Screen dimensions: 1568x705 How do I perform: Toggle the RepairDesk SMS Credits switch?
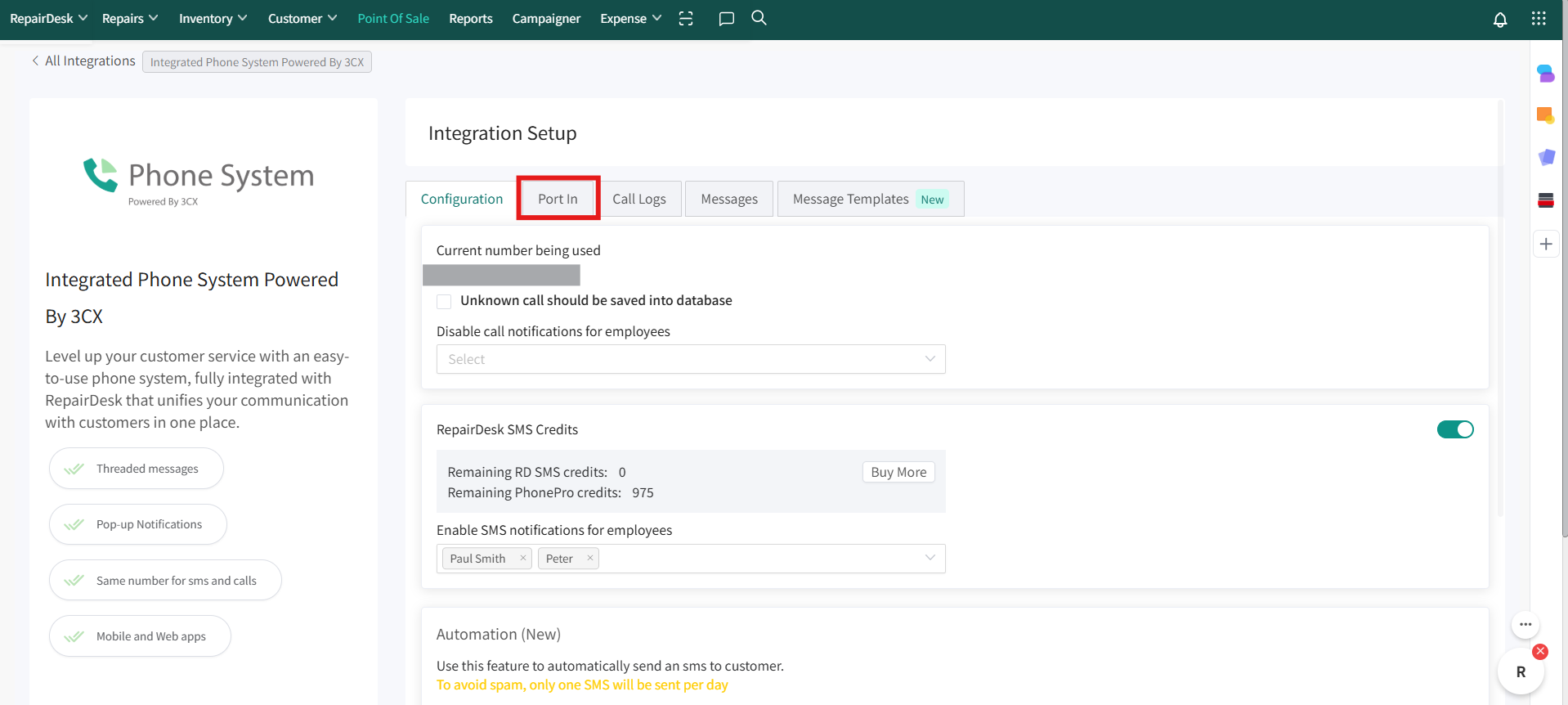[1454, 429]
